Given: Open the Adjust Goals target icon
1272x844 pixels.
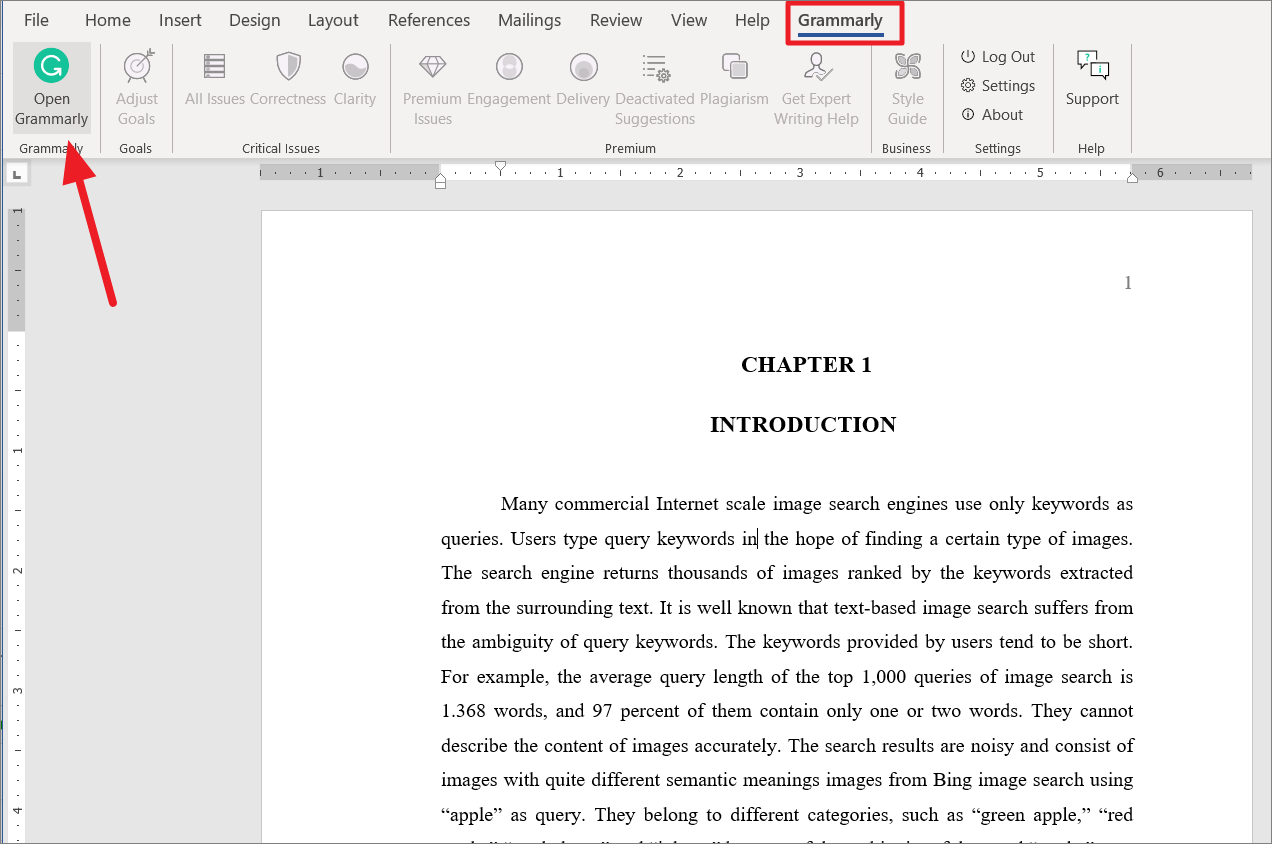Looking at the screenshot, I should (x=137, y=68).
